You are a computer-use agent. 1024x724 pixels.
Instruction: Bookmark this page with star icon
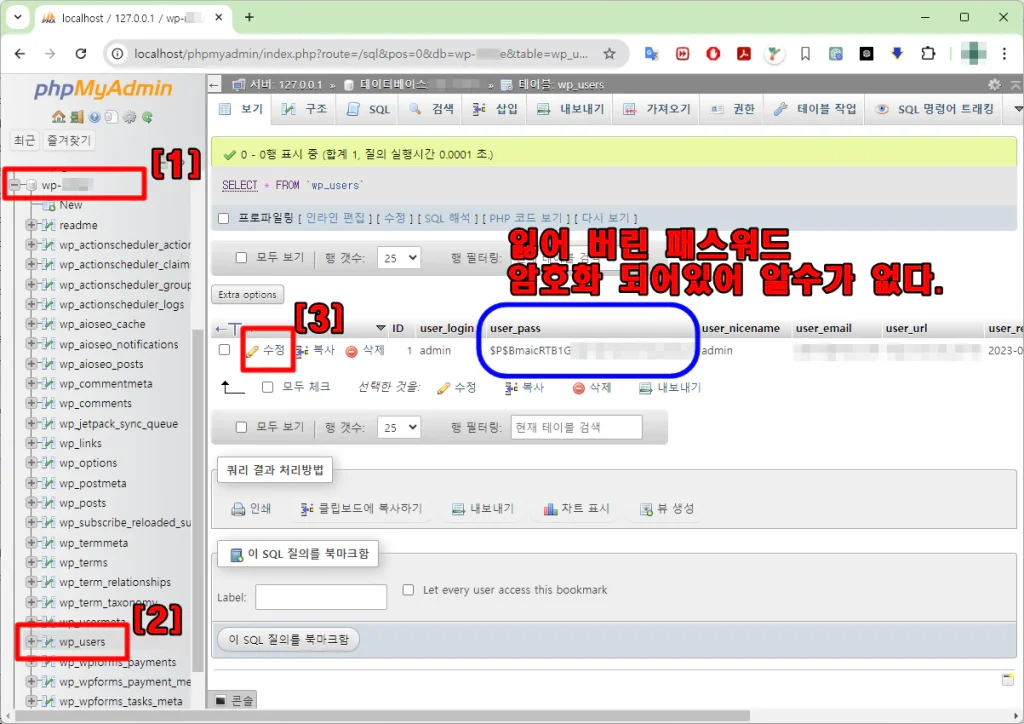(609, 53)
